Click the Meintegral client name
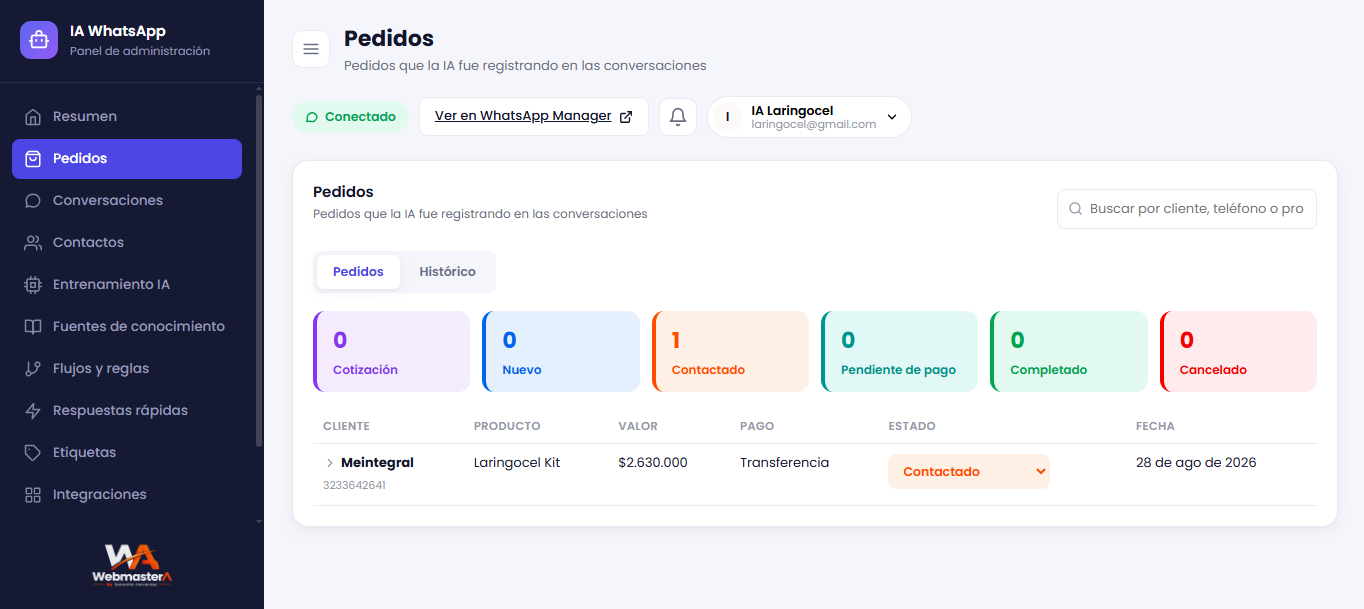Viewport: 1364px width, 609px height. point(377,463)
